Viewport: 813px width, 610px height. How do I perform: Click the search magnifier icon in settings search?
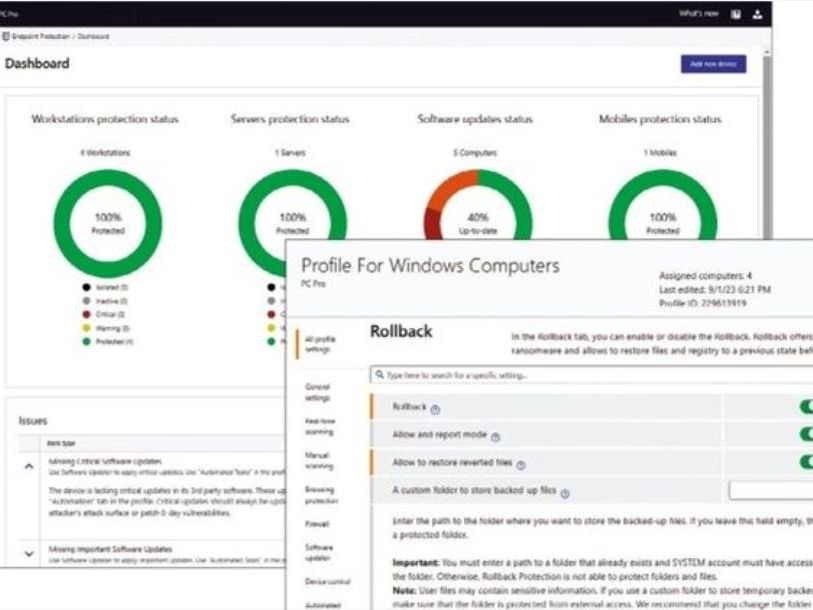(380, 374)
